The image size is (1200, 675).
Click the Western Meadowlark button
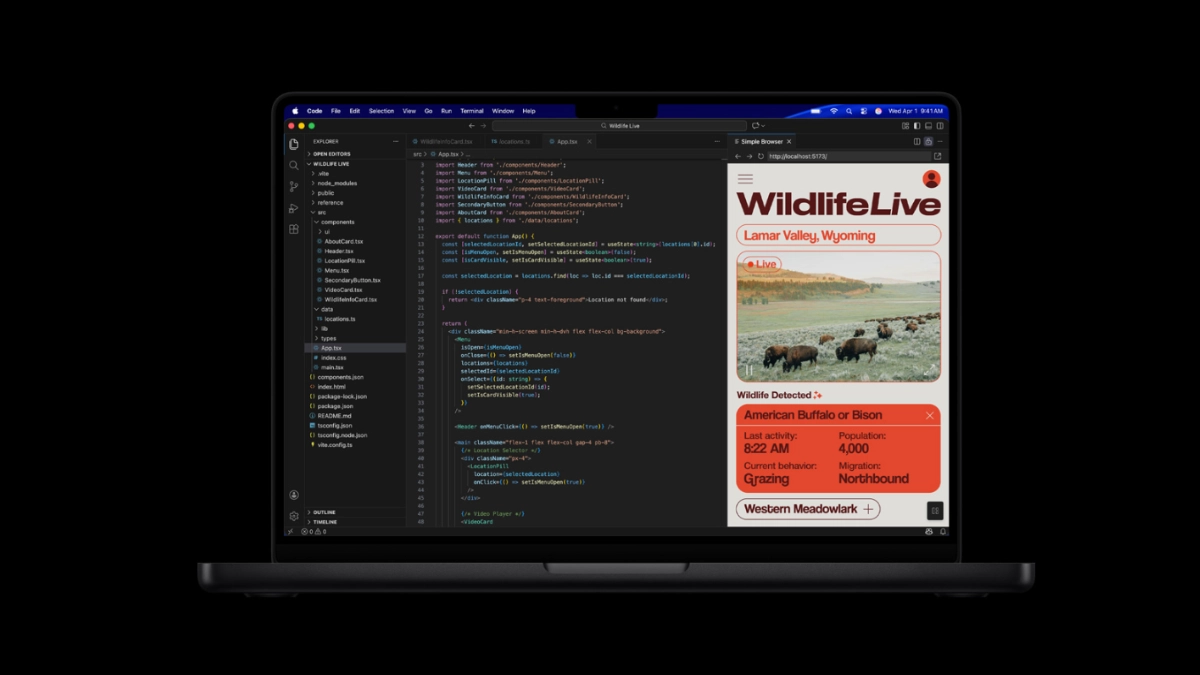click(808, 509)
